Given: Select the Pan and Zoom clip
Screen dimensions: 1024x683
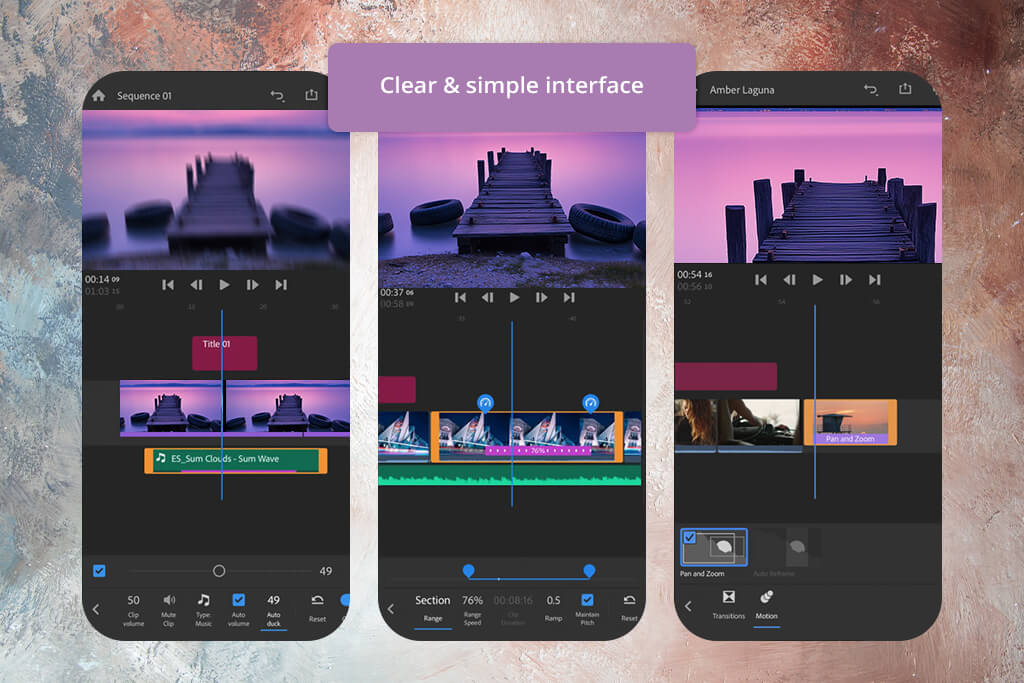Looking at the screenshot, I should [850, 422].
